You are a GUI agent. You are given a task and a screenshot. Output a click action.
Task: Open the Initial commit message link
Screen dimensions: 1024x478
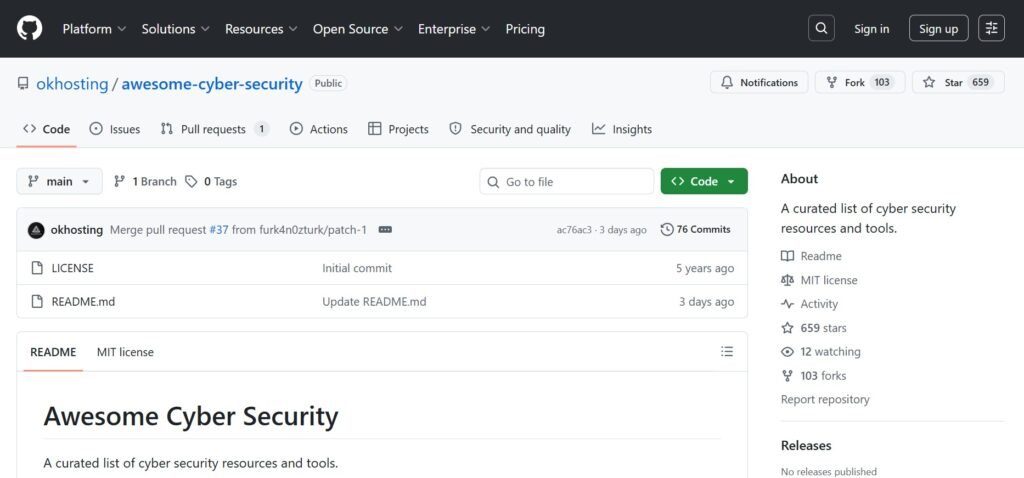click(x=357, y=268)
